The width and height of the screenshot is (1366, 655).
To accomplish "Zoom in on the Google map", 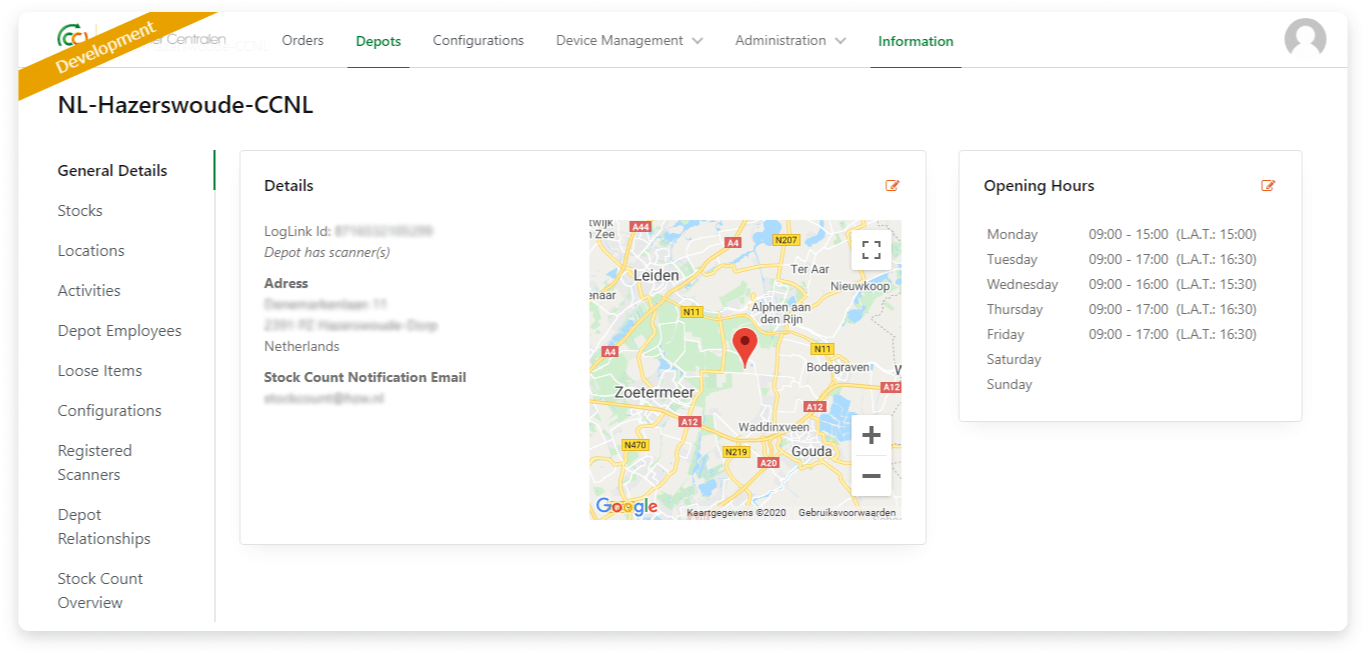I will pos(871,435).
